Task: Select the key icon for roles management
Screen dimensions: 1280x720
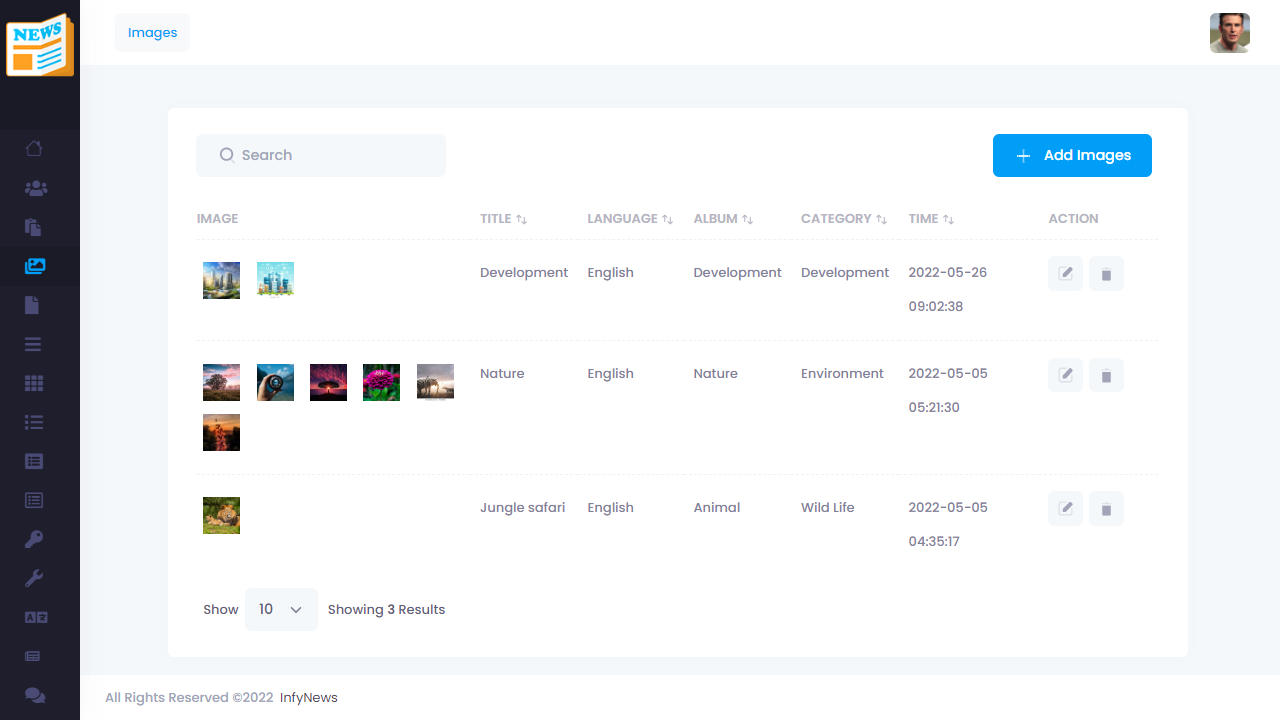Action: [33, 539]
